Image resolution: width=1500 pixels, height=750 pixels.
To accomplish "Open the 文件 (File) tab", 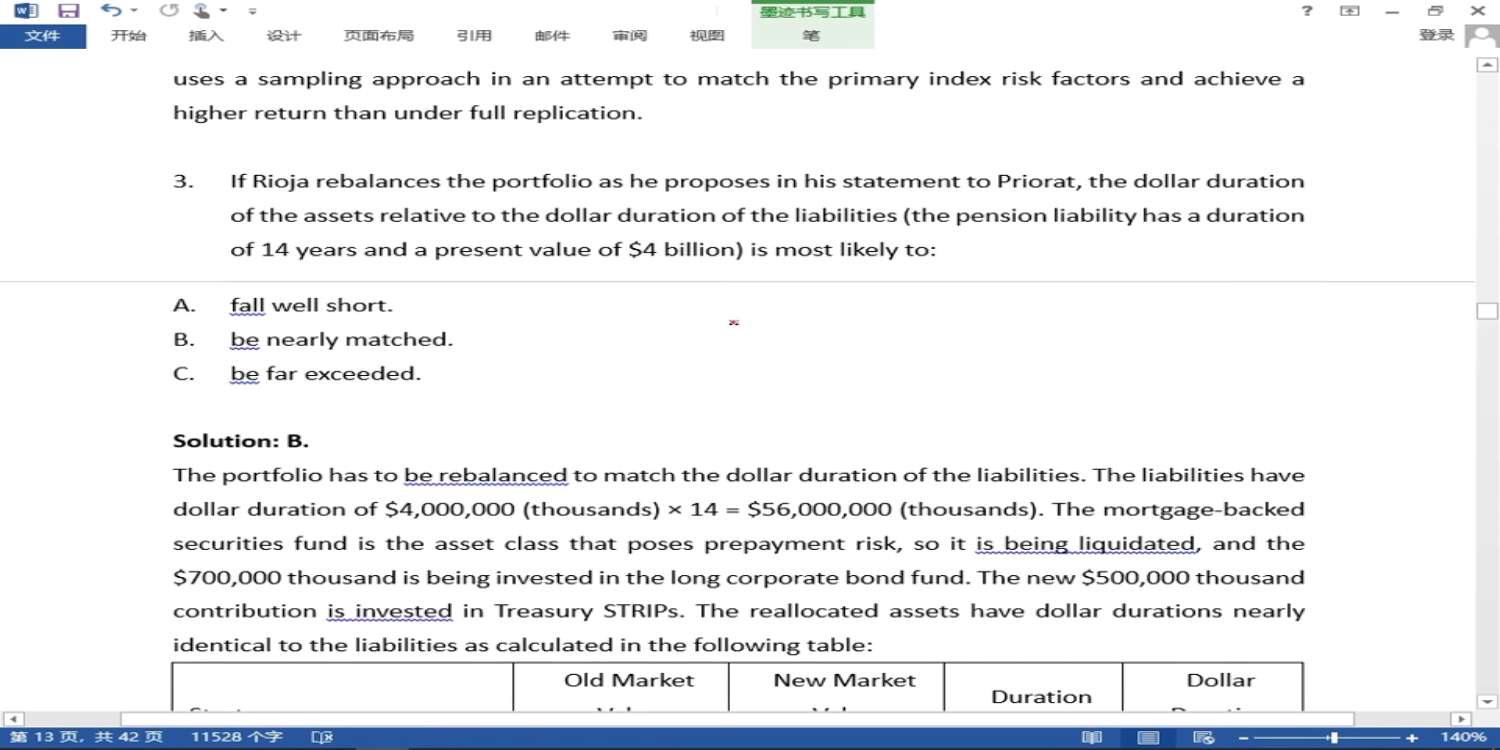I will 42,36.
